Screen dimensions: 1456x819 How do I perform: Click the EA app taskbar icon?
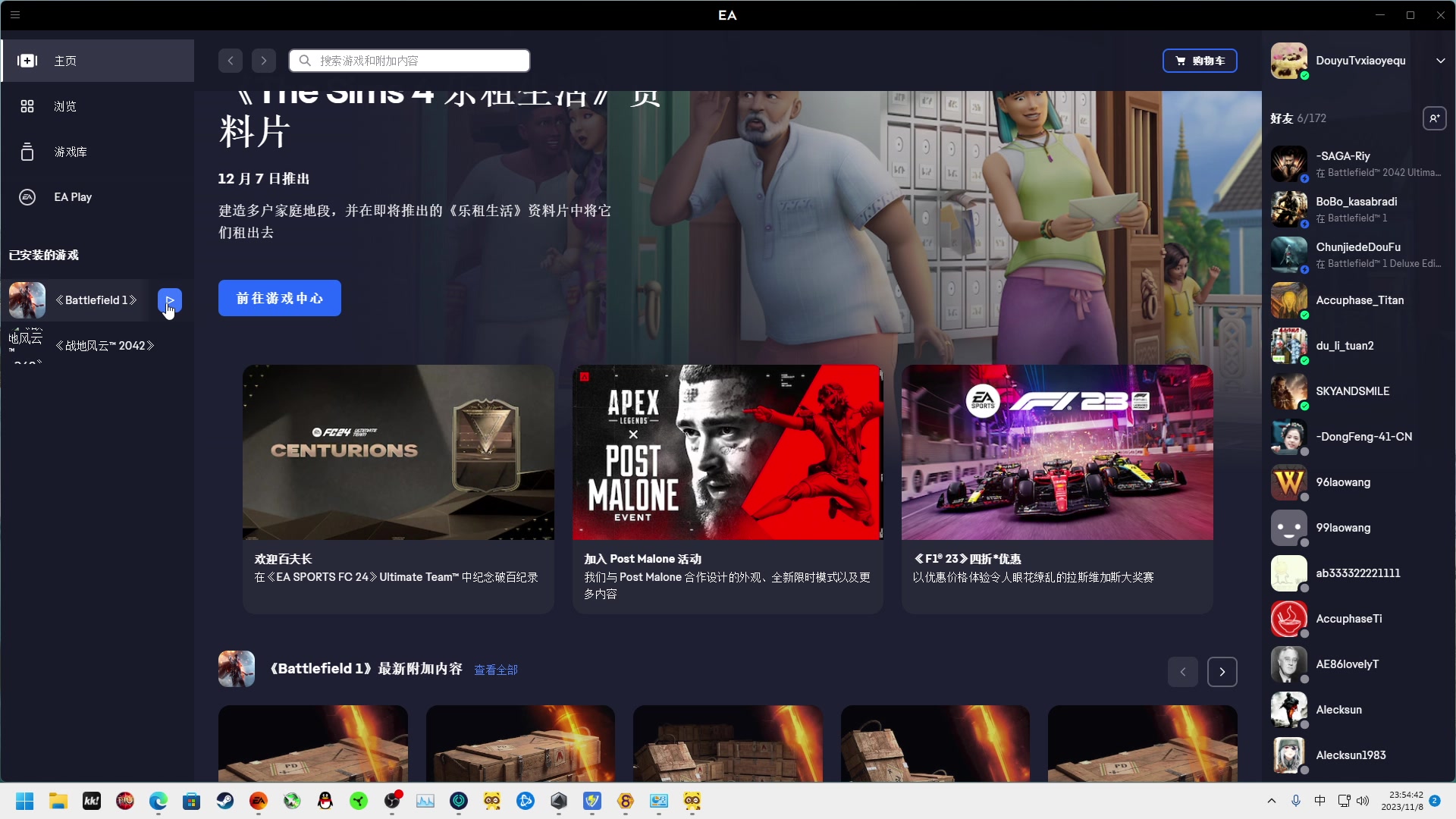[x=259, y=801]
